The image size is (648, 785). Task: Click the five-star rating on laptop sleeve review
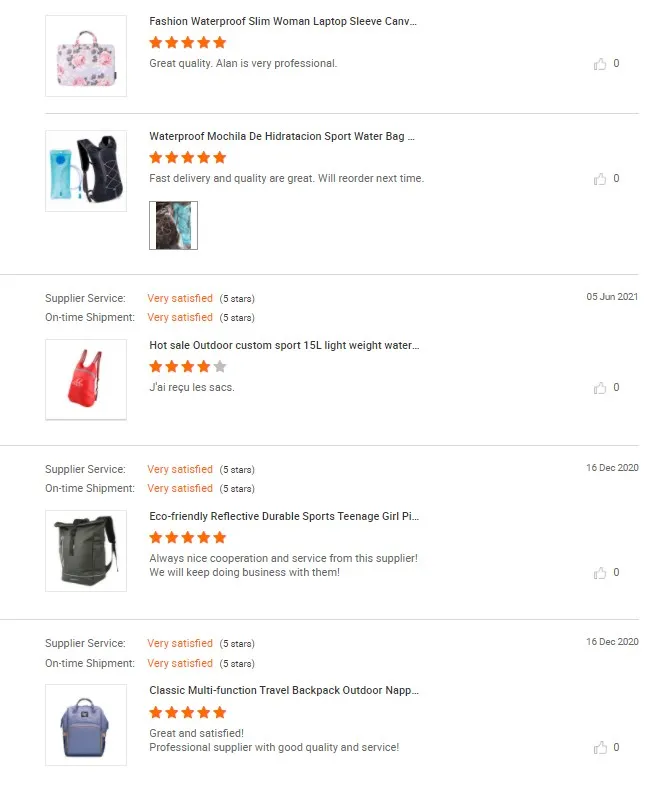[x=188, y=43]
